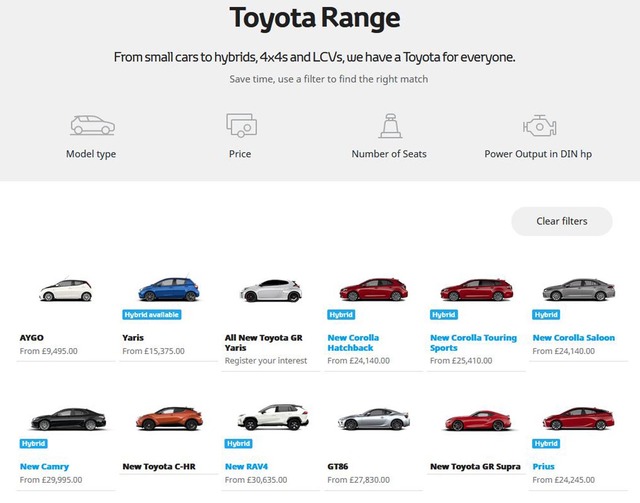Open the All New Toyota GR Yaris title

(x=264, y=343)
